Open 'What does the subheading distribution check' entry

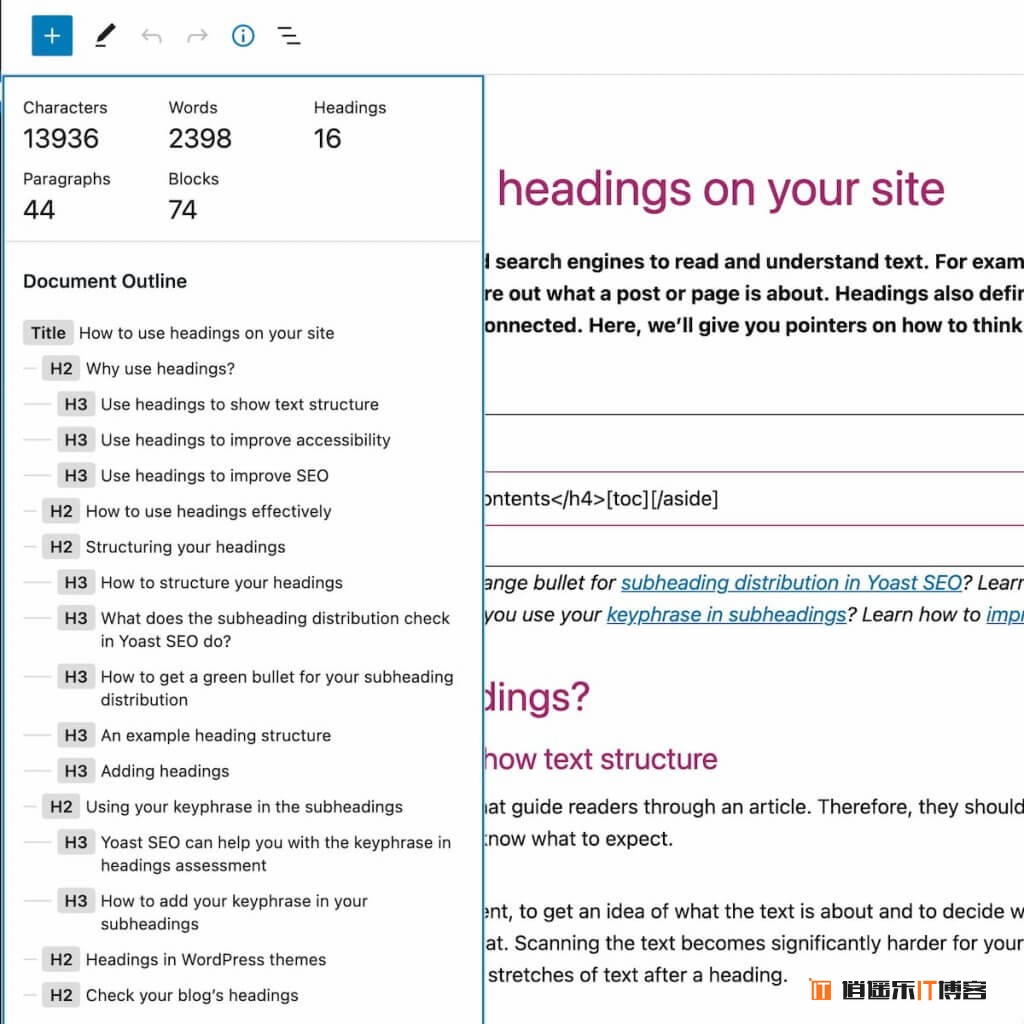pos(253,629)
